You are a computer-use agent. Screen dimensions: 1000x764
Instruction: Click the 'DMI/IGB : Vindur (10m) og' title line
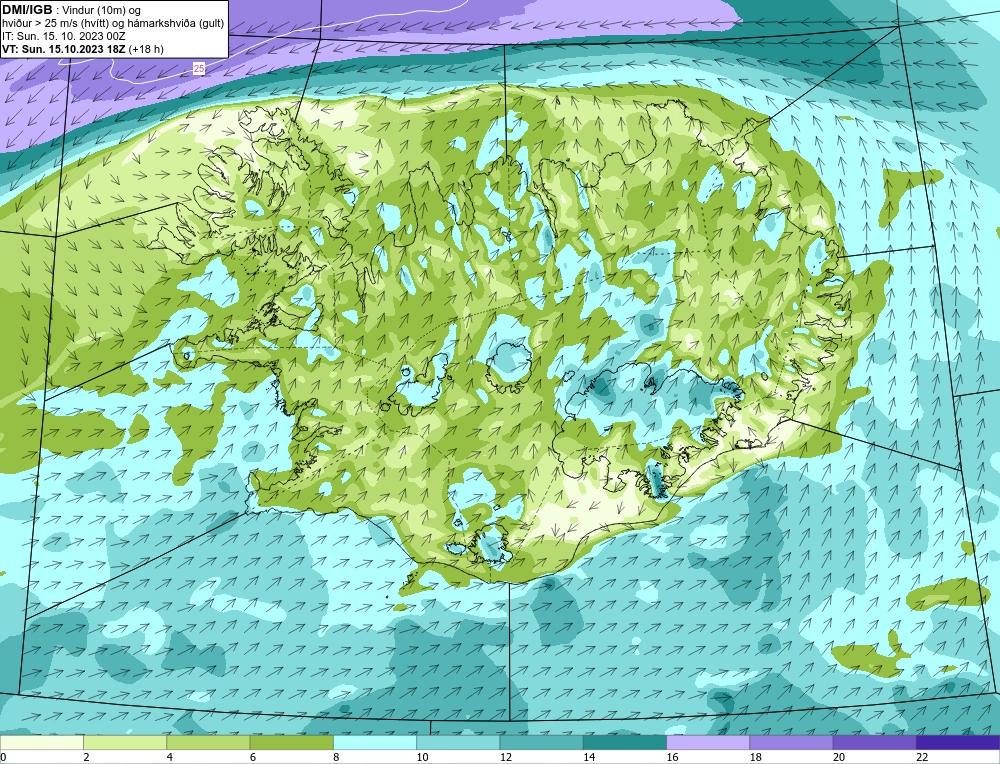click(71, 10)
